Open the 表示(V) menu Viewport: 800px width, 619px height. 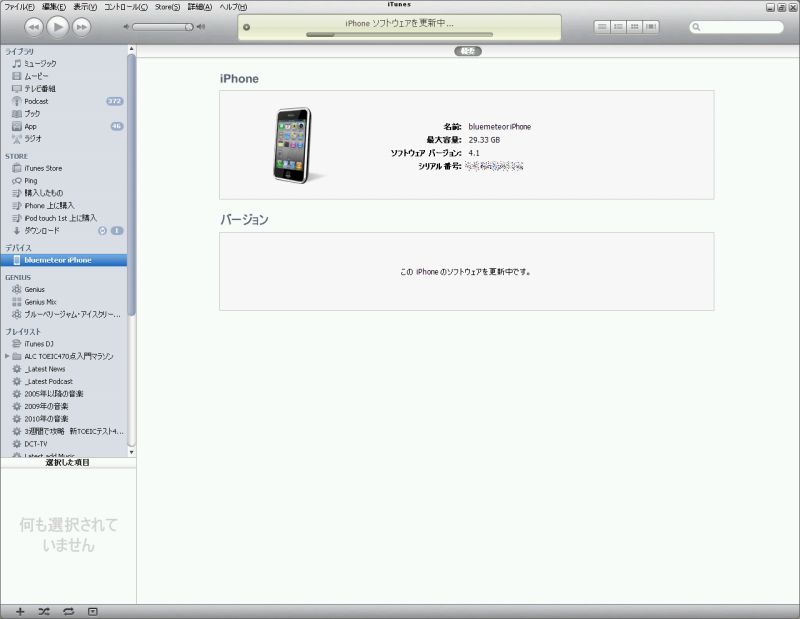point(85,7)
